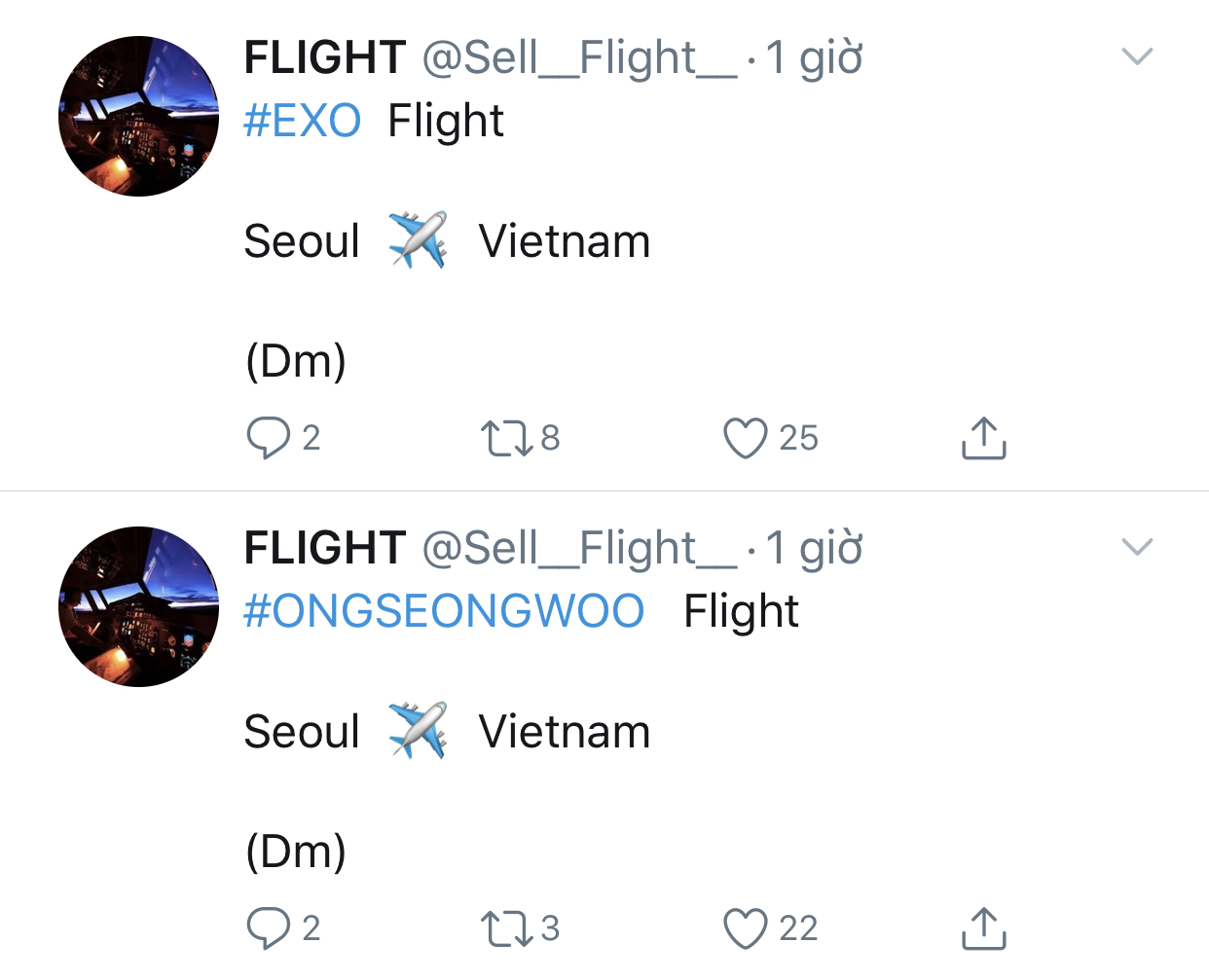Expand more menu on #ONGSEONGWOO tweet
1209x980 pixels.
[x=1137, y=547]
